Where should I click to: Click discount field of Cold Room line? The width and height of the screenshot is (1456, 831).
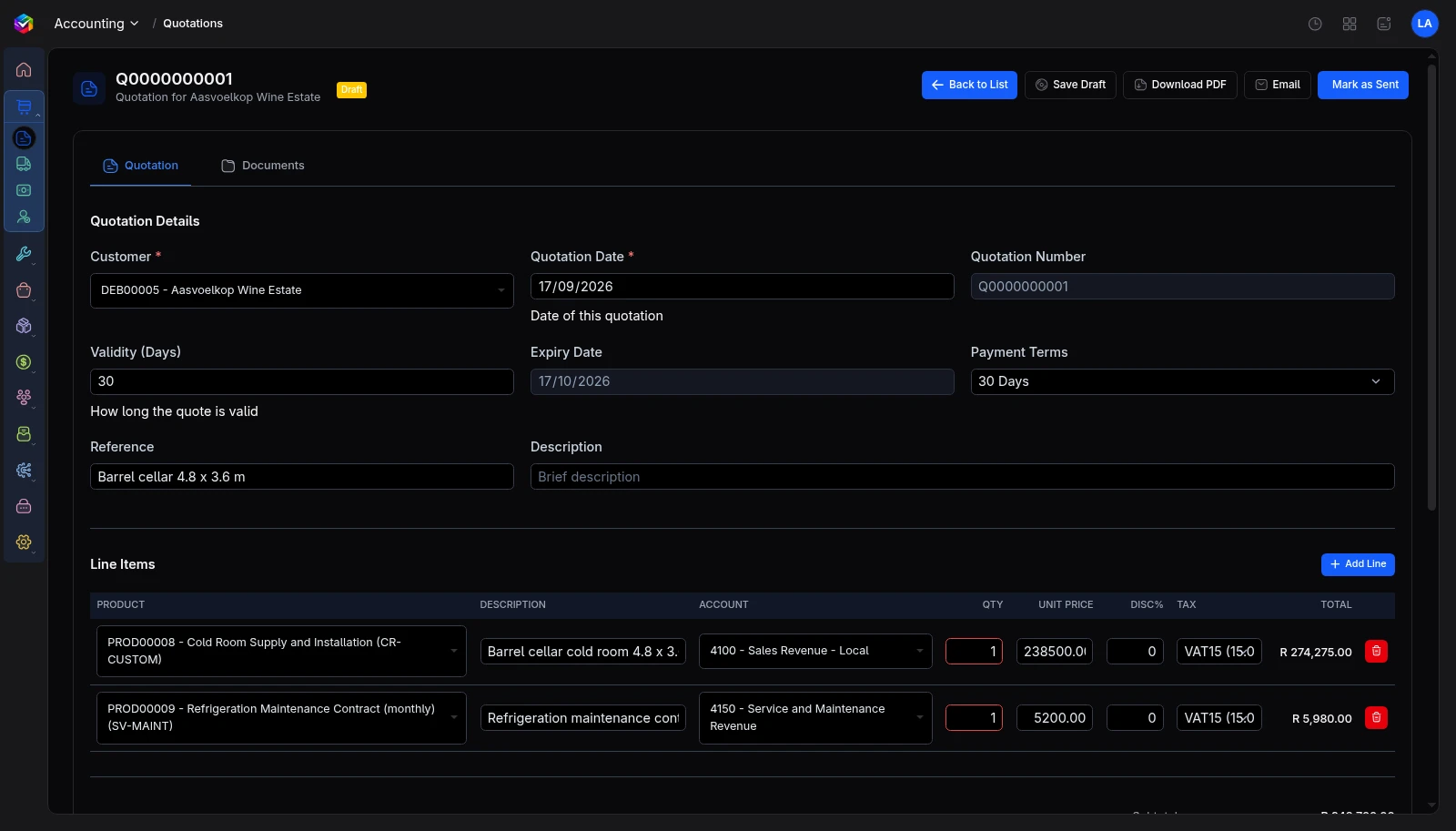pos(1135,652)
